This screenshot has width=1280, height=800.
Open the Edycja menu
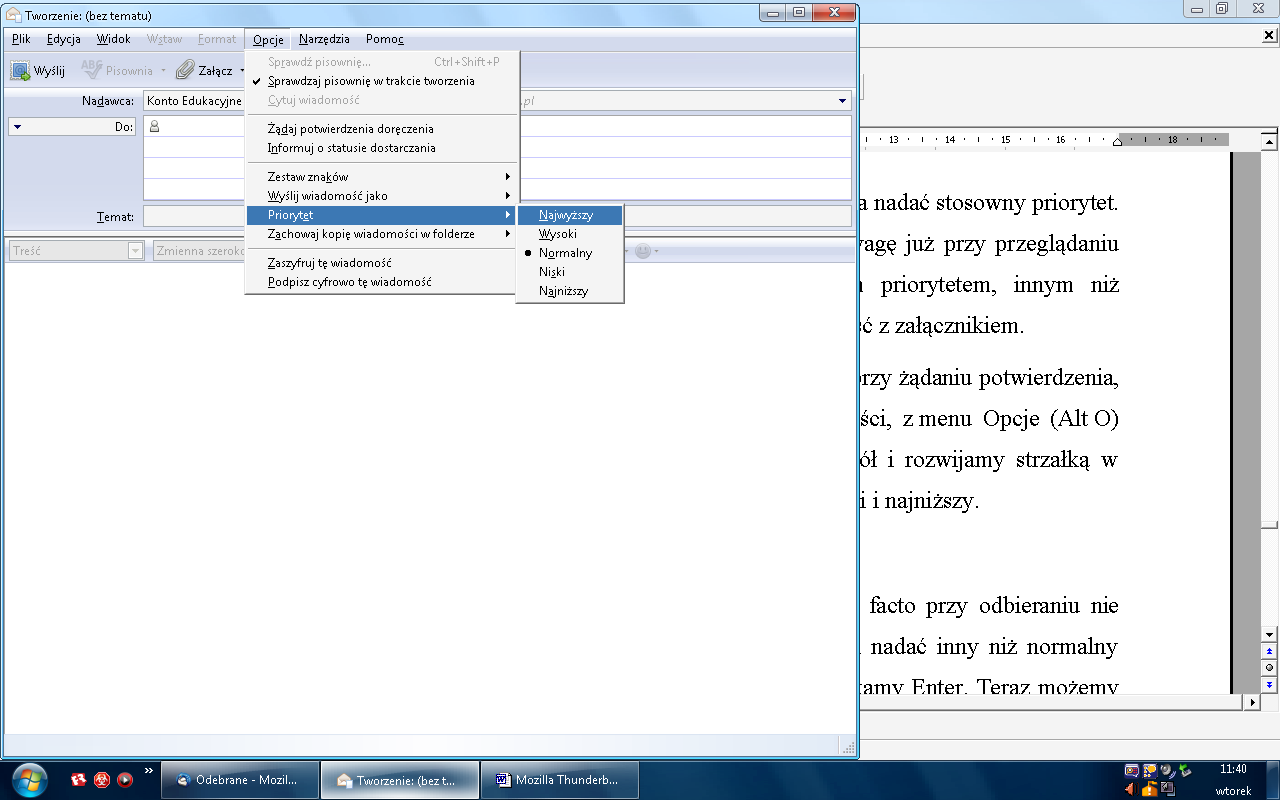64,39
